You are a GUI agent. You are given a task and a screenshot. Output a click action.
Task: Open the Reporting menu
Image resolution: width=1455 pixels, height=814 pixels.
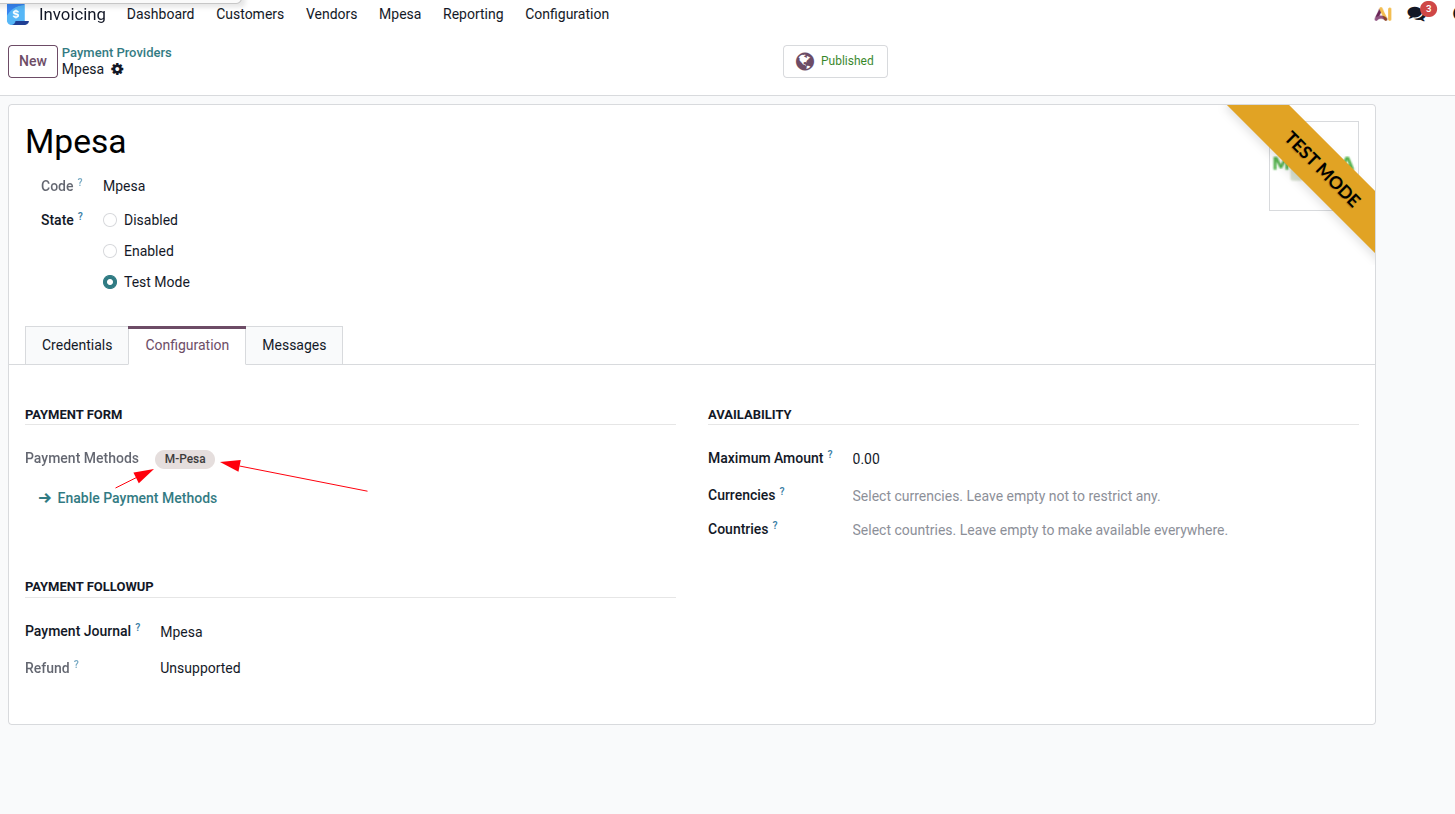pyautogui.click(x=473, y=14)
